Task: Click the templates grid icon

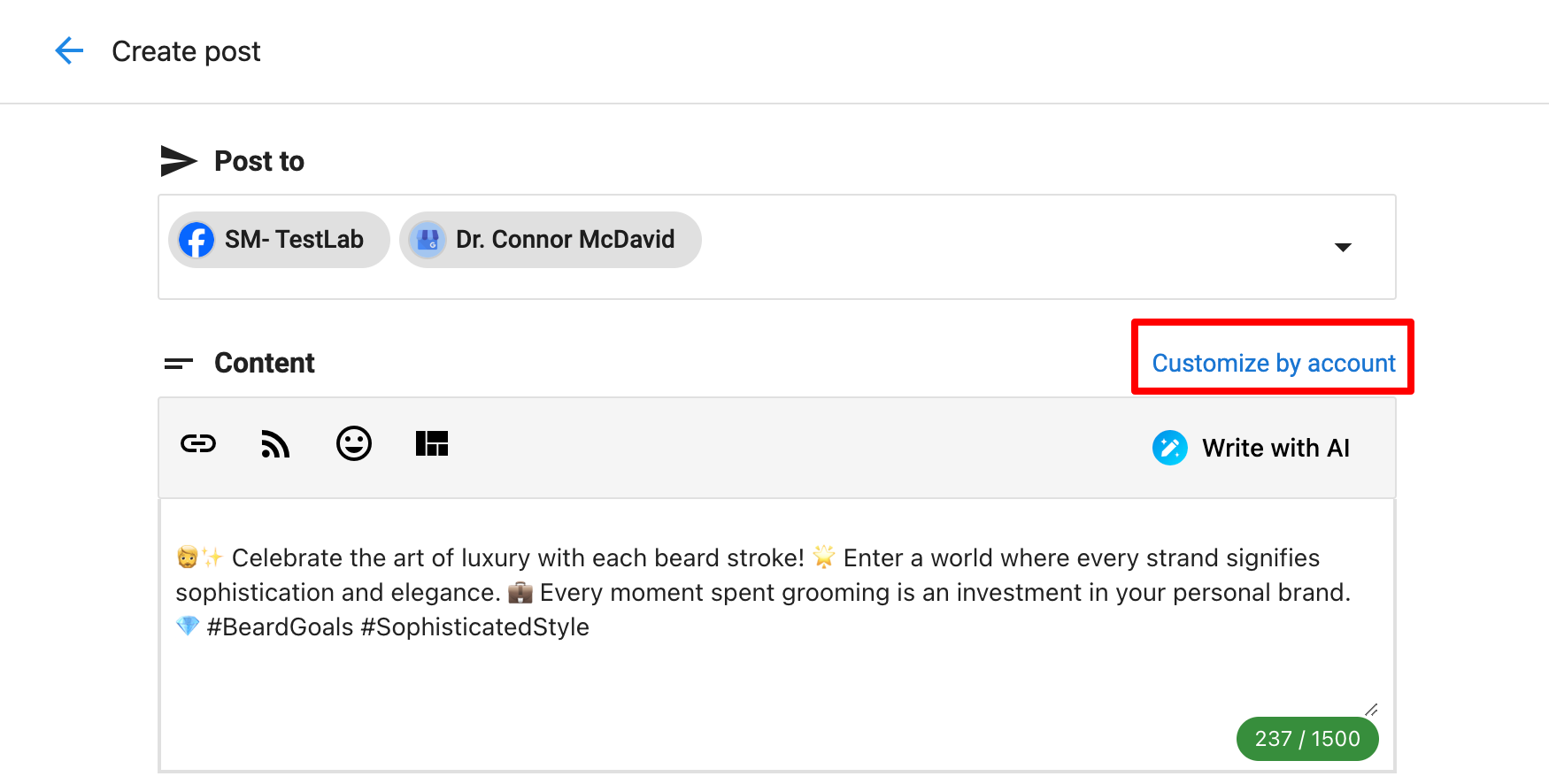Action: [432, 443]
